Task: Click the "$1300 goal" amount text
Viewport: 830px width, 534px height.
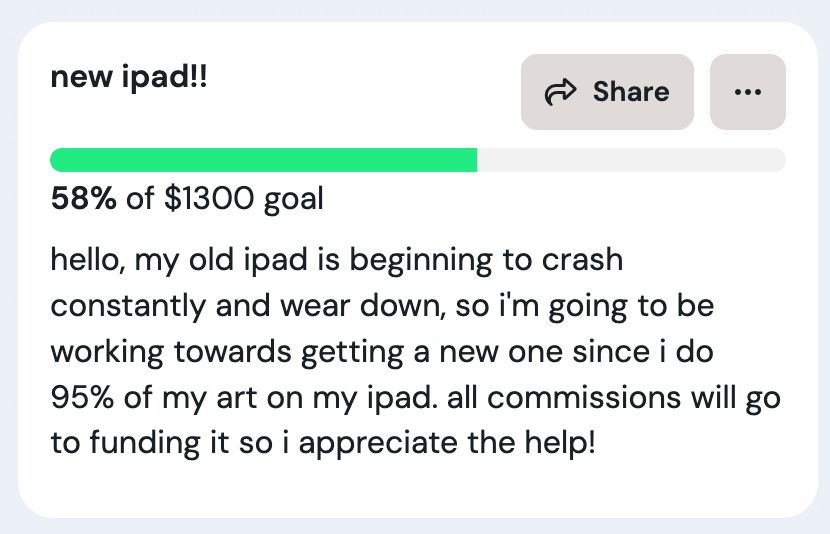Action: (x=243, y=199)
